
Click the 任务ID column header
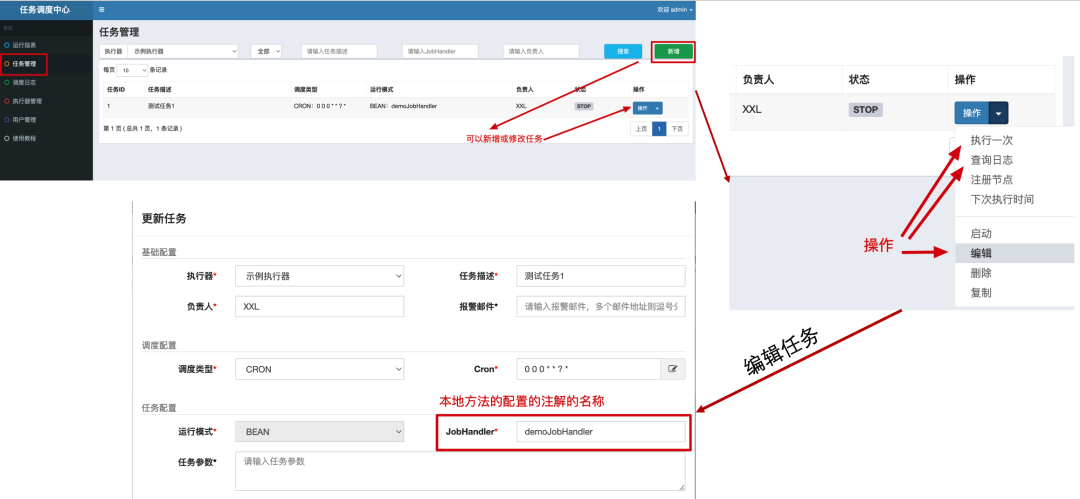point(115,90)
